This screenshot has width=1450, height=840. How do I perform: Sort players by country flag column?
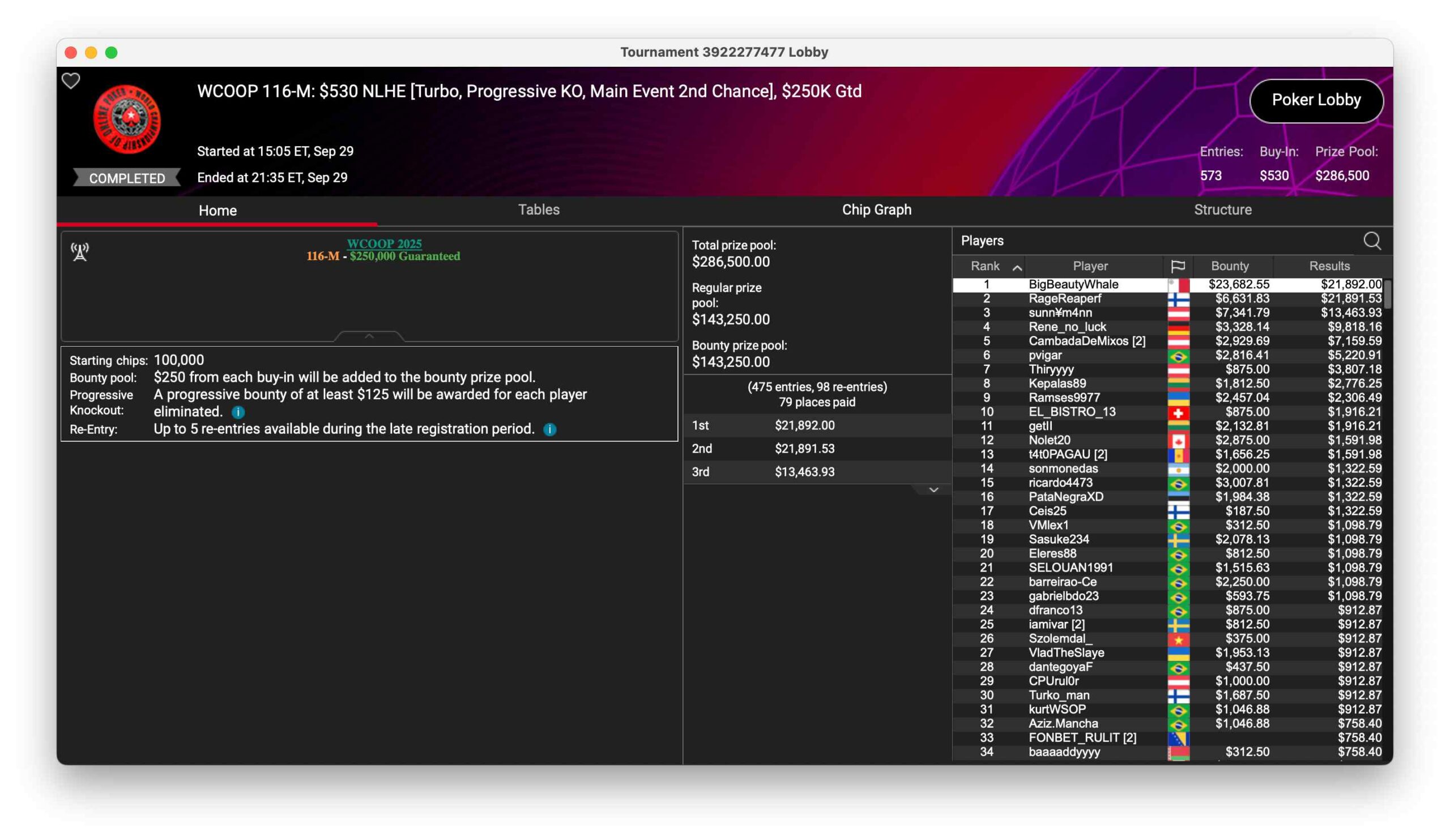pyautogui.click(x=1177, y=266)
